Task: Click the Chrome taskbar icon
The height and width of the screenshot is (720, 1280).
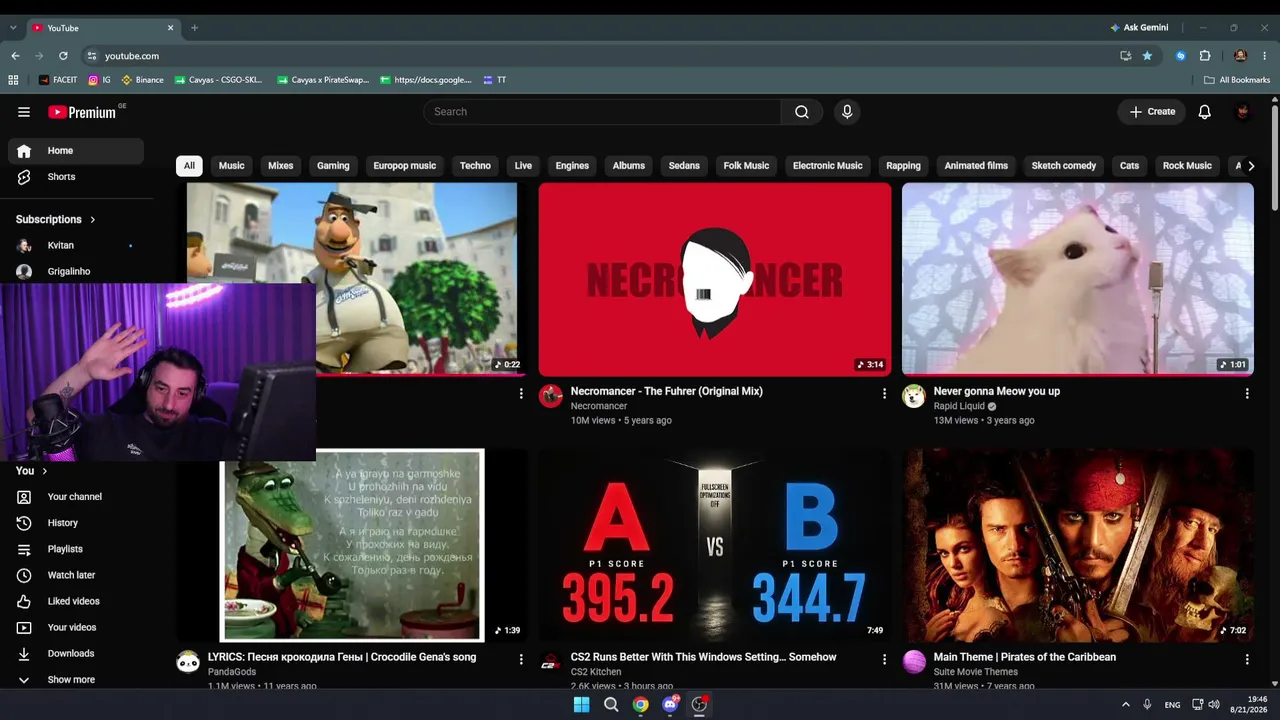Action: point(640,705)
